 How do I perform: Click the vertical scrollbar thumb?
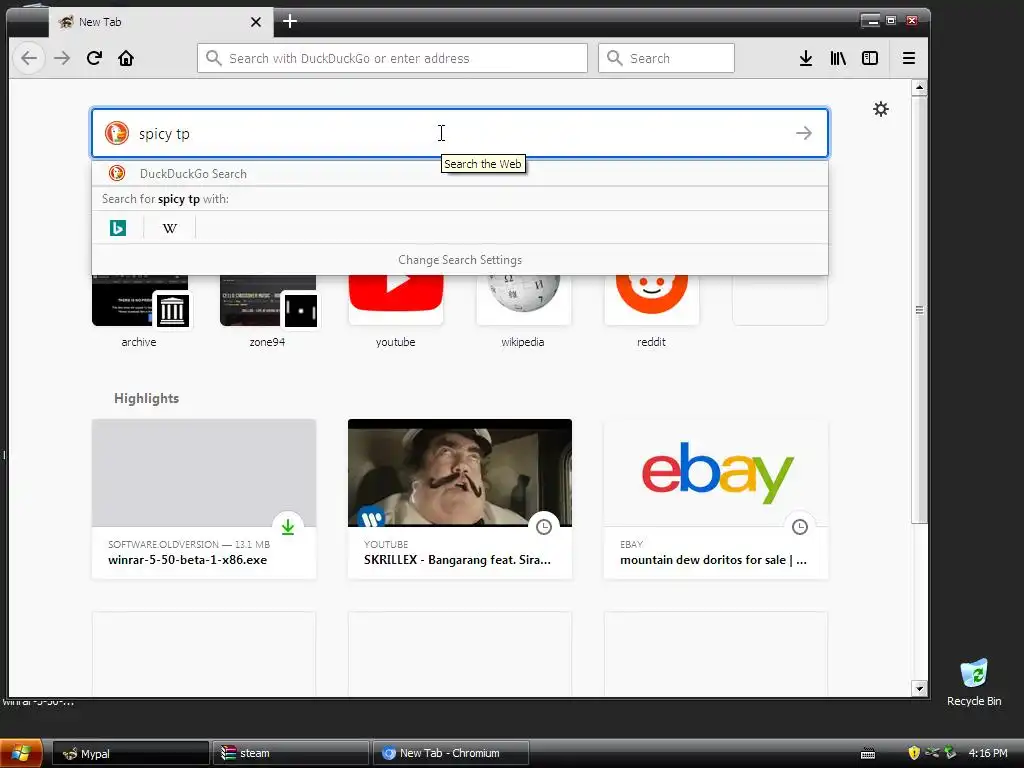920,310
